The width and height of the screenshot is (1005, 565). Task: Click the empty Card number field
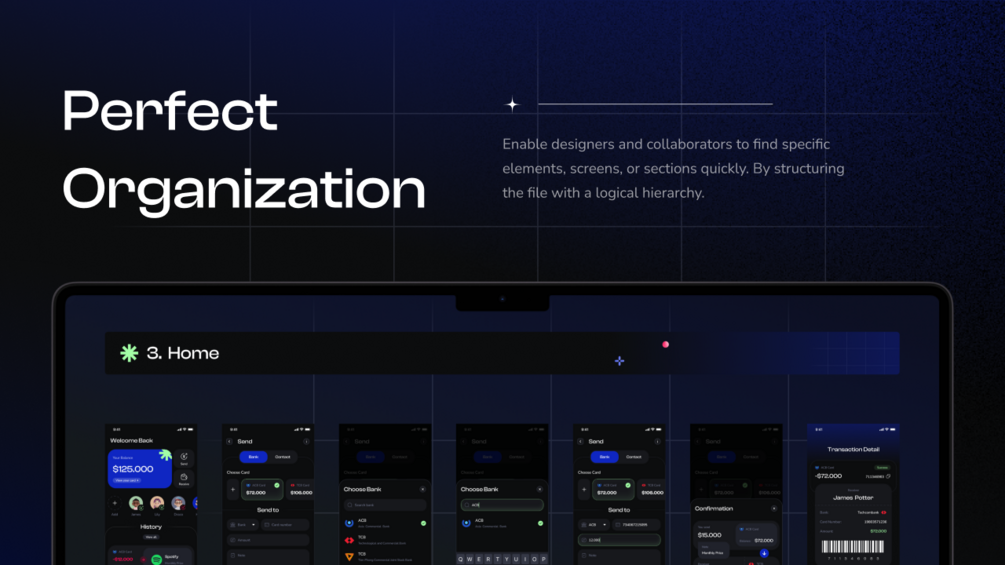[x=285, y=525]
